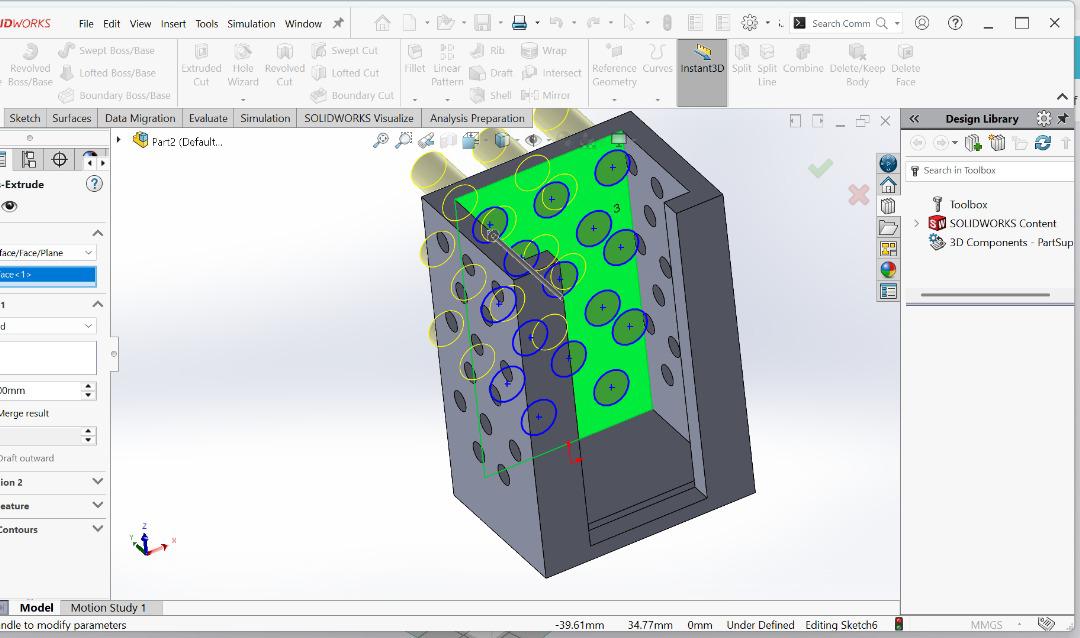Switch to the DimXpertManager crosshair tab

(x=60, y=160)
